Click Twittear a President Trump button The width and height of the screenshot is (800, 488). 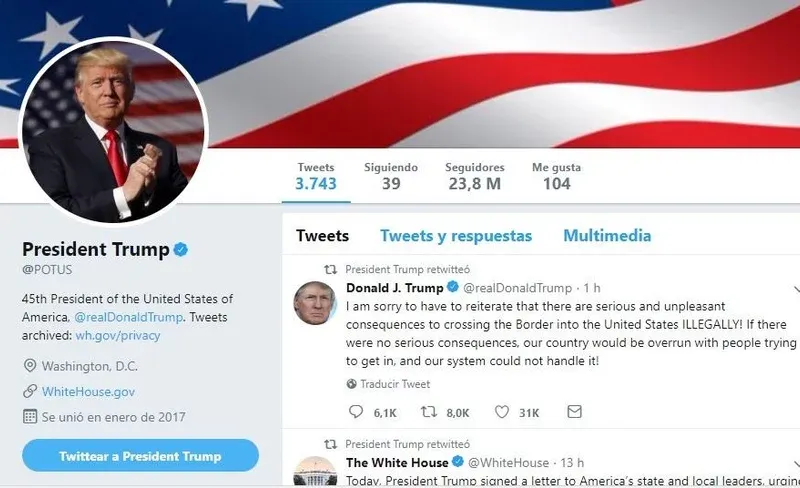tap(140, 455)
